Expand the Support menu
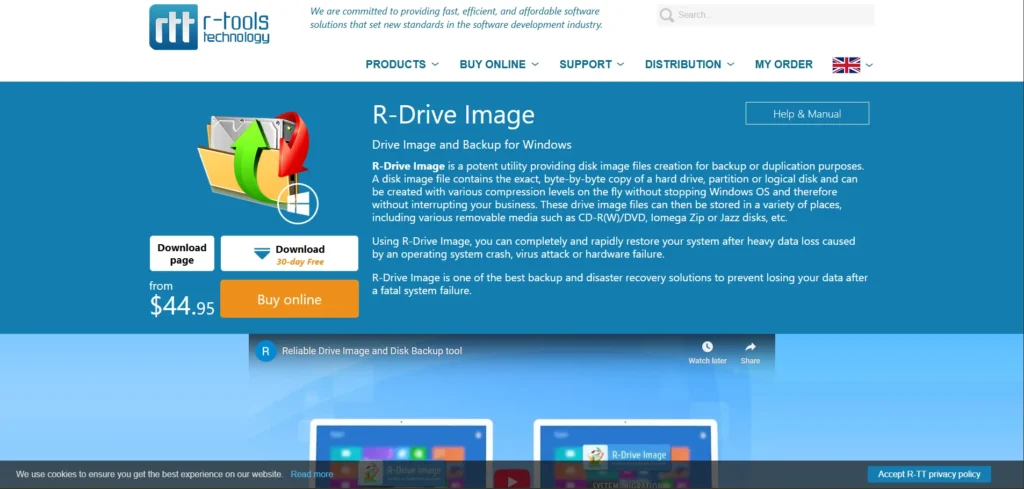The height and width of the screenshot is (489, 1024). click(592, 64)
